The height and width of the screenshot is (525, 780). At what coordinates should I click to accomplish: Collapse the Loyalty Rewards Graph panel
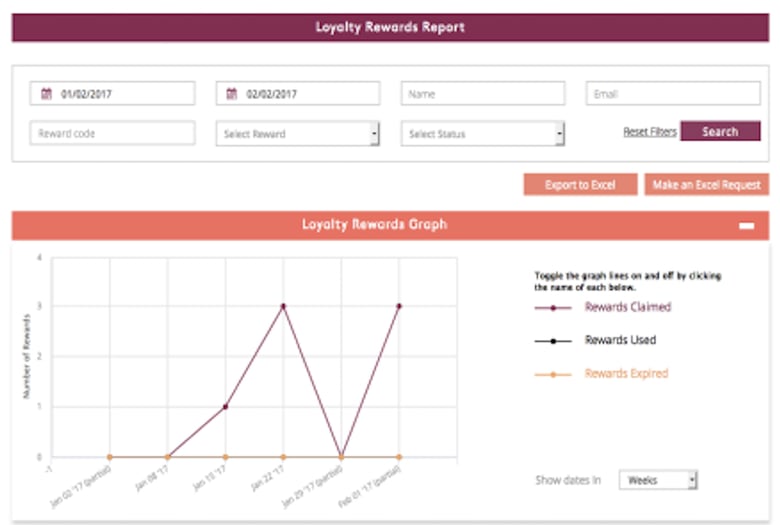[746, 226]
